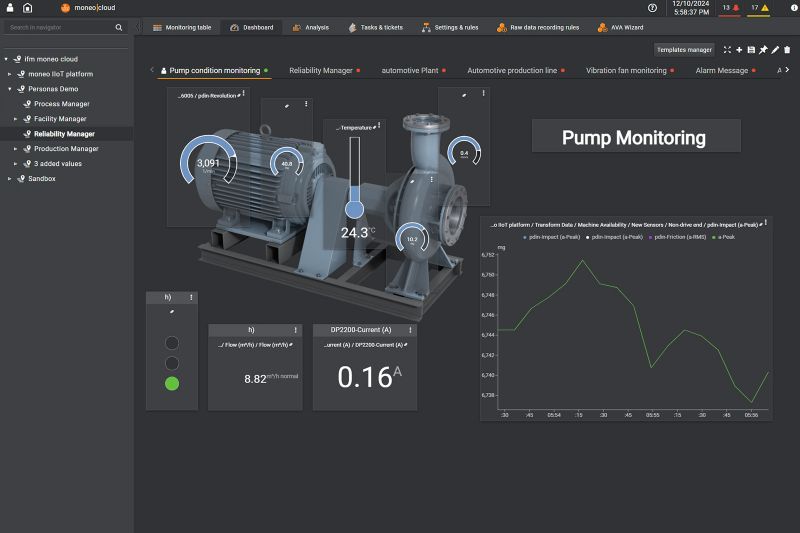Click the pencil edit dashboard icon

pos(775,49)
